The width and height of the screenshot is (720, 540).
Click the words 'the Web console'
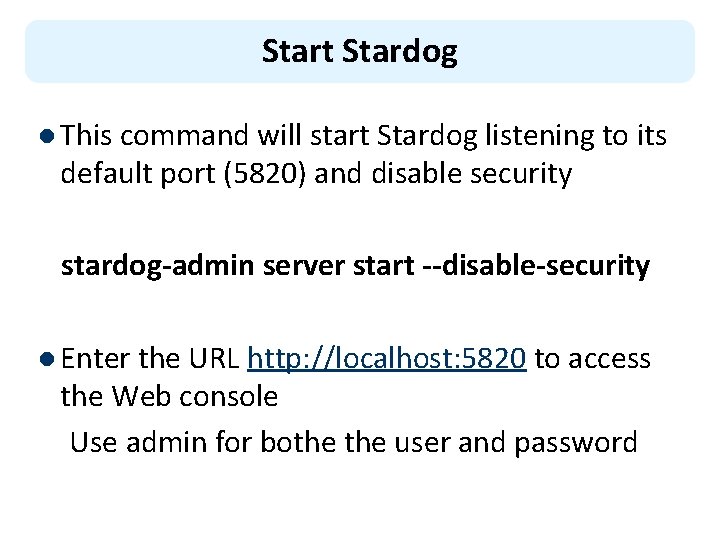(x=169, y=396)
